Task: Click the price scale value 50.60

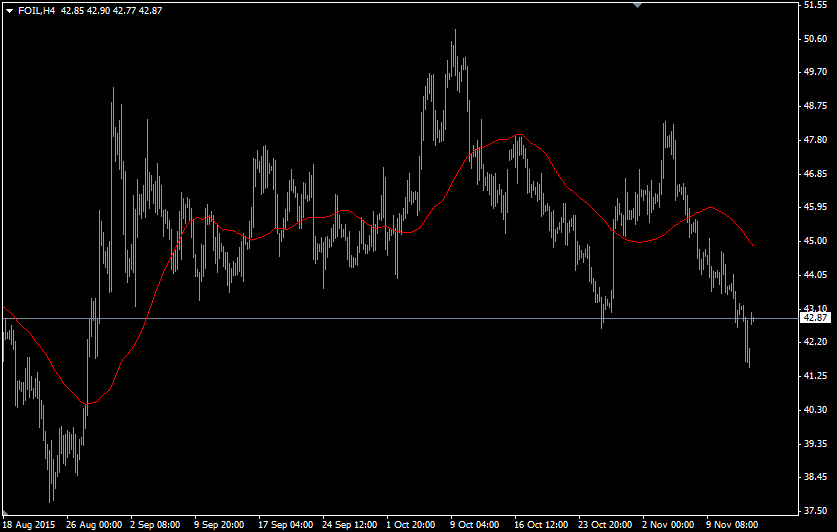Action: [x=816, y=39]
